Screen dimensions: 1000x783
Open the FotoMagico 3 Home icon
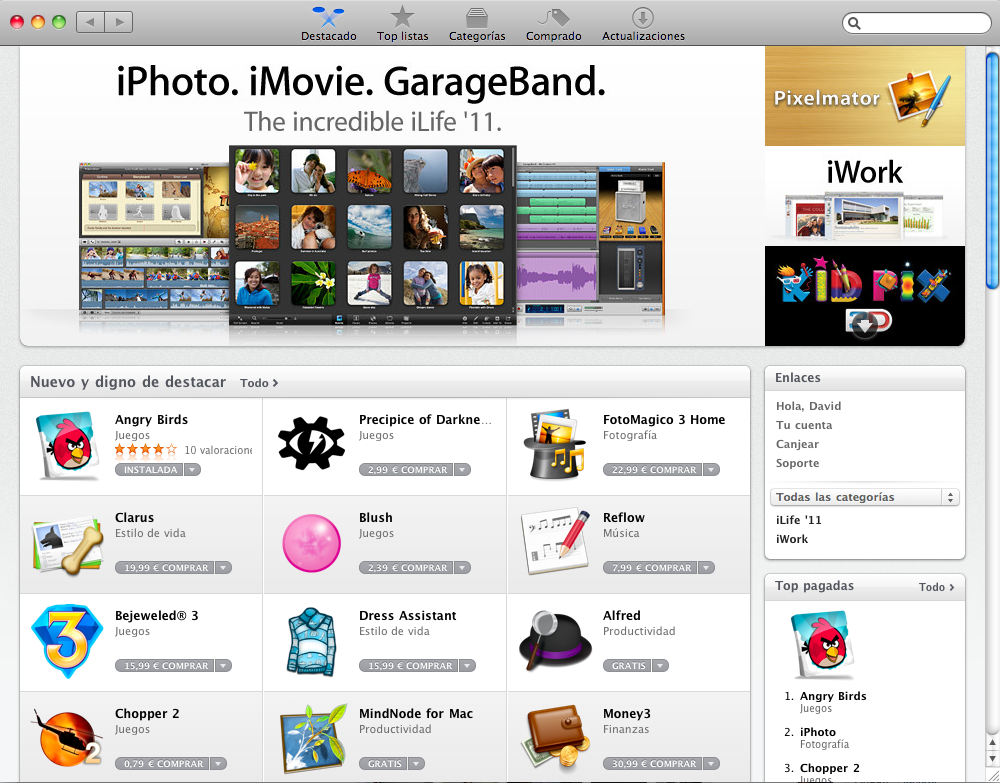point(555,445)
